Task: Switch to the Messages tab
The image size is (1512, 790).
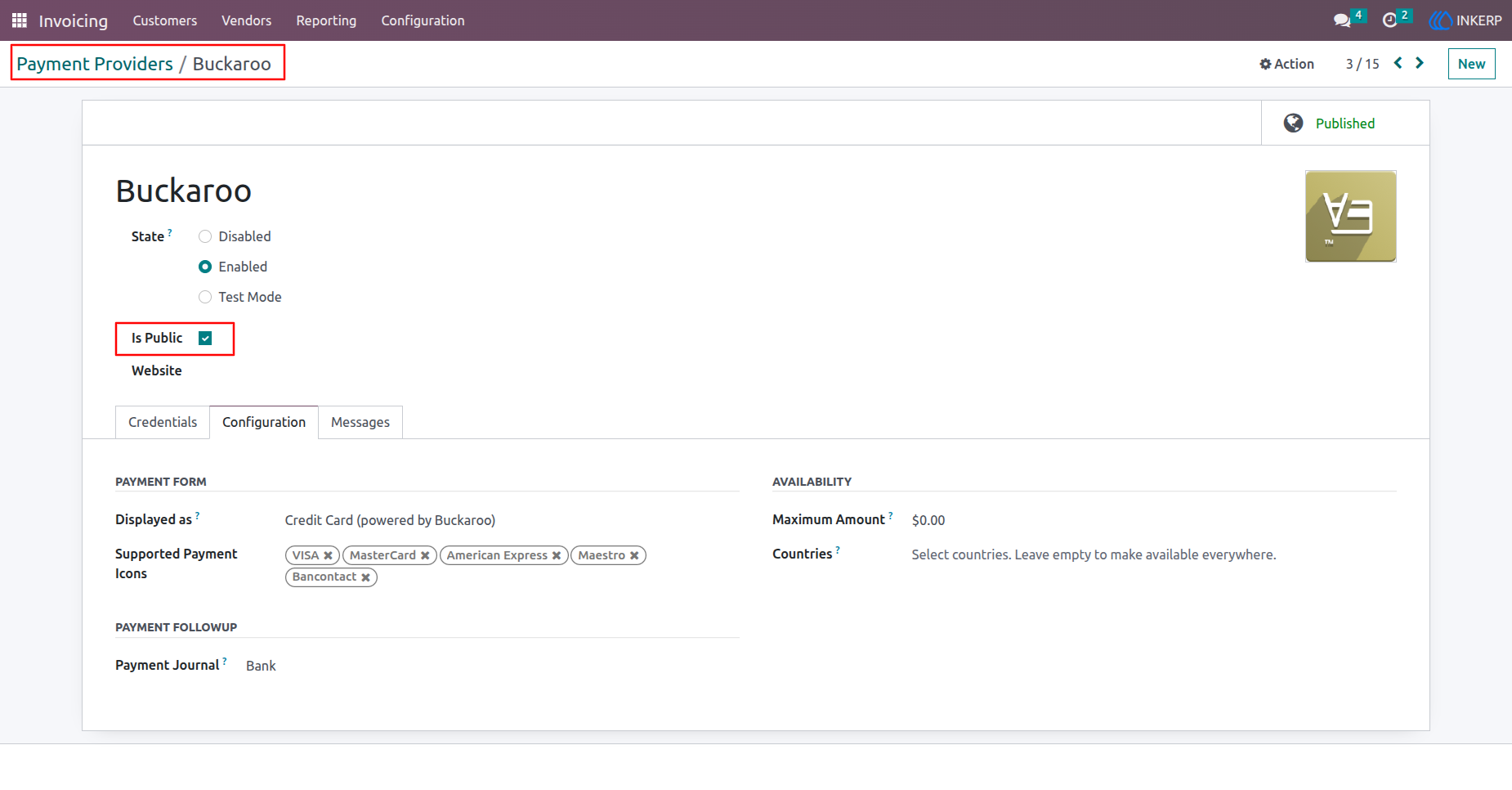Action: coord(360,422)
